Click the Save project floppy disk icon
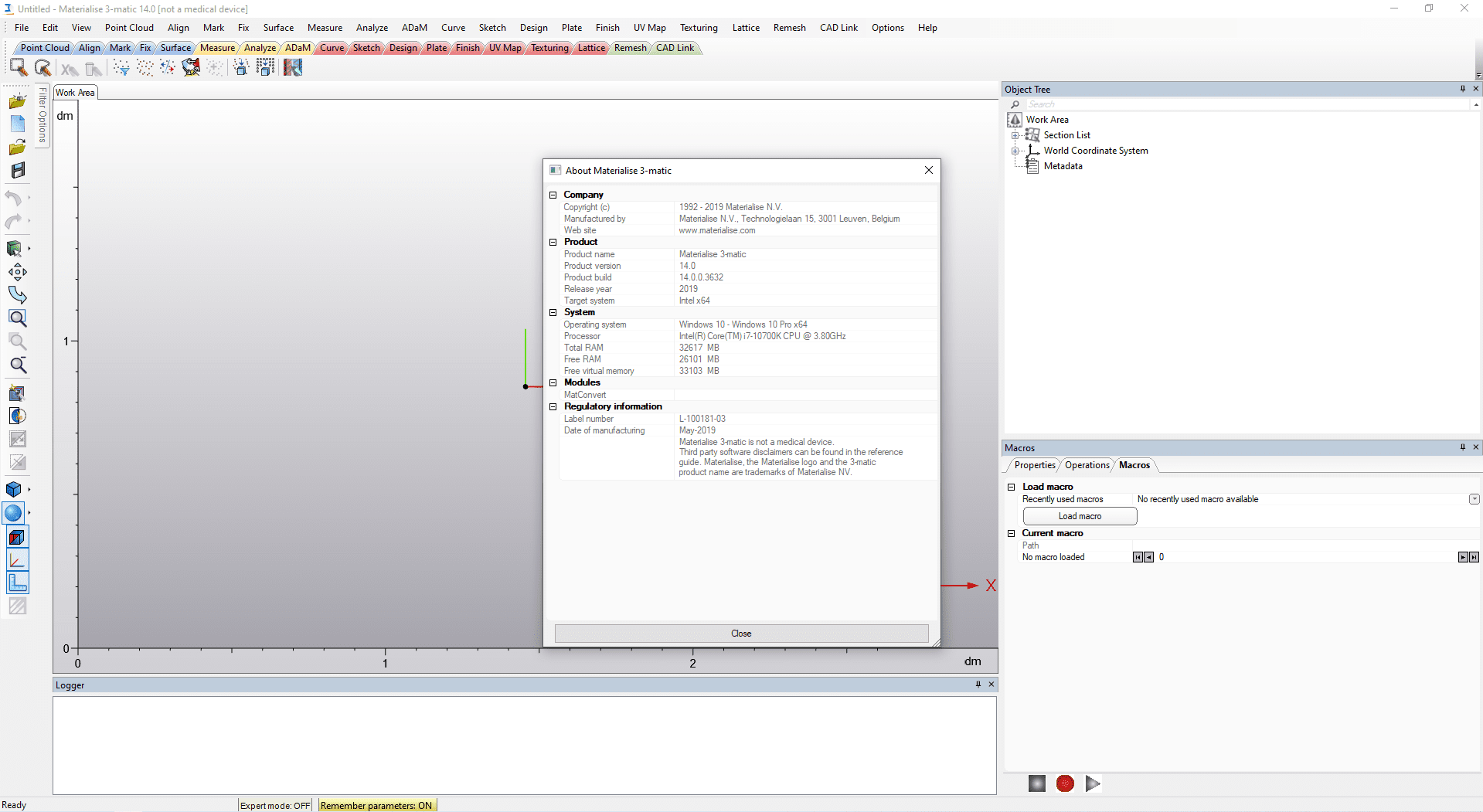Screen dimensions: 1483x812 point(18,170)
